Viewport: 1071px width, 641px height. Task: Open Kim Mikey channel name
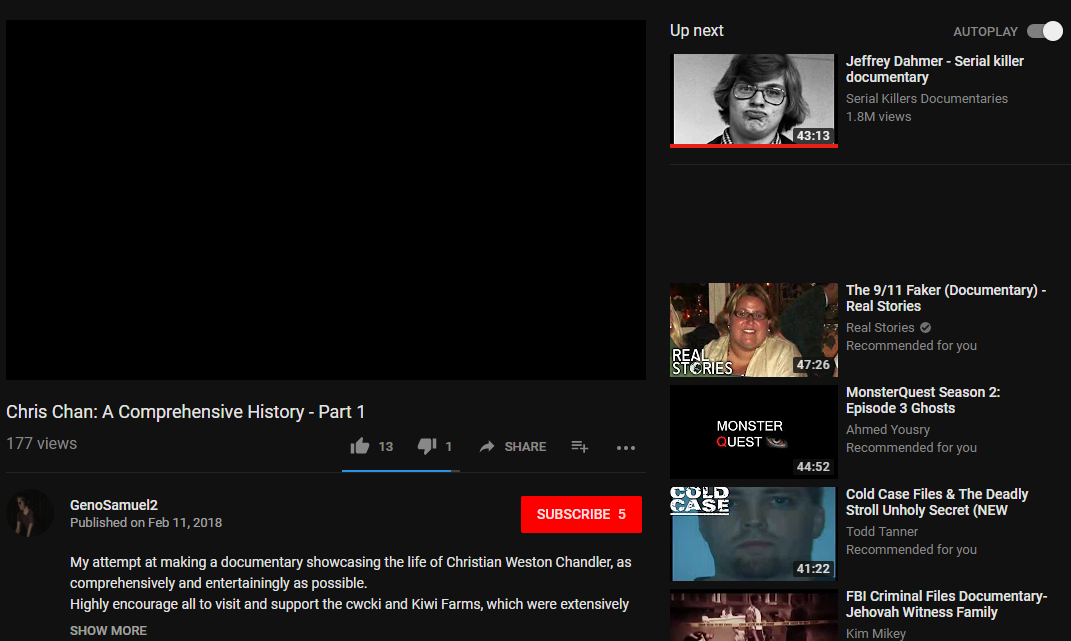[x=876, y=633]
